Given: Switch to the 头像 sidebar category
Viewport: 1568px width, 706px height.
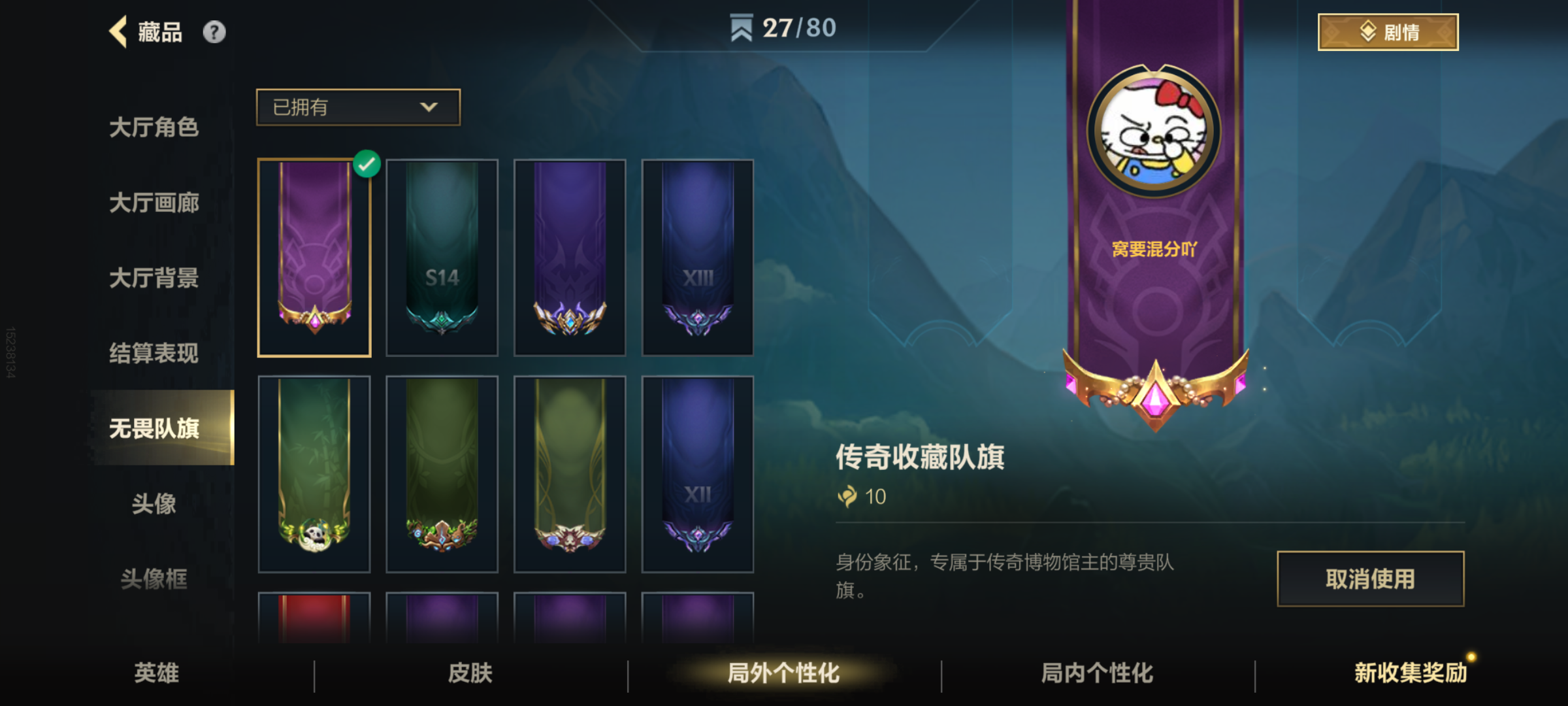Looking at the screenshot, I should pyautogui.click(x=154, y=503).
